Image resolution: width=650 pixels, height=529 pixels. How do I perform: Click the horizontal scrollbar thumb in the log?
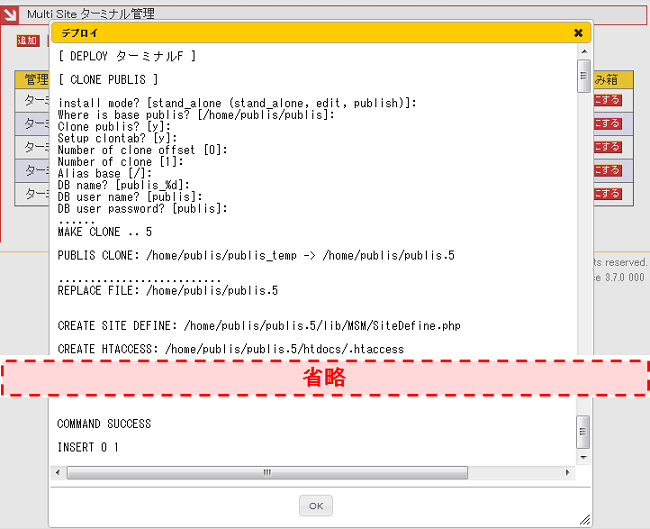[x=267, y=472]
